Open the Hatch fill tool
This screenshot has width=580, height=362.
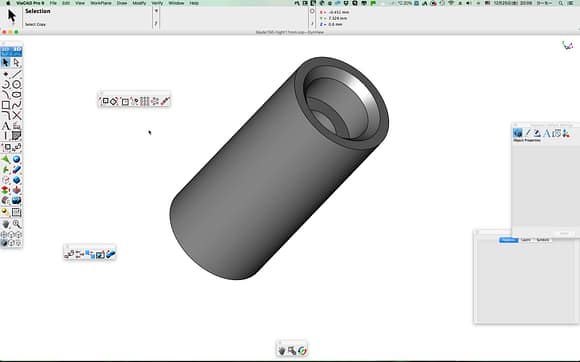click(x=16, y=136)
